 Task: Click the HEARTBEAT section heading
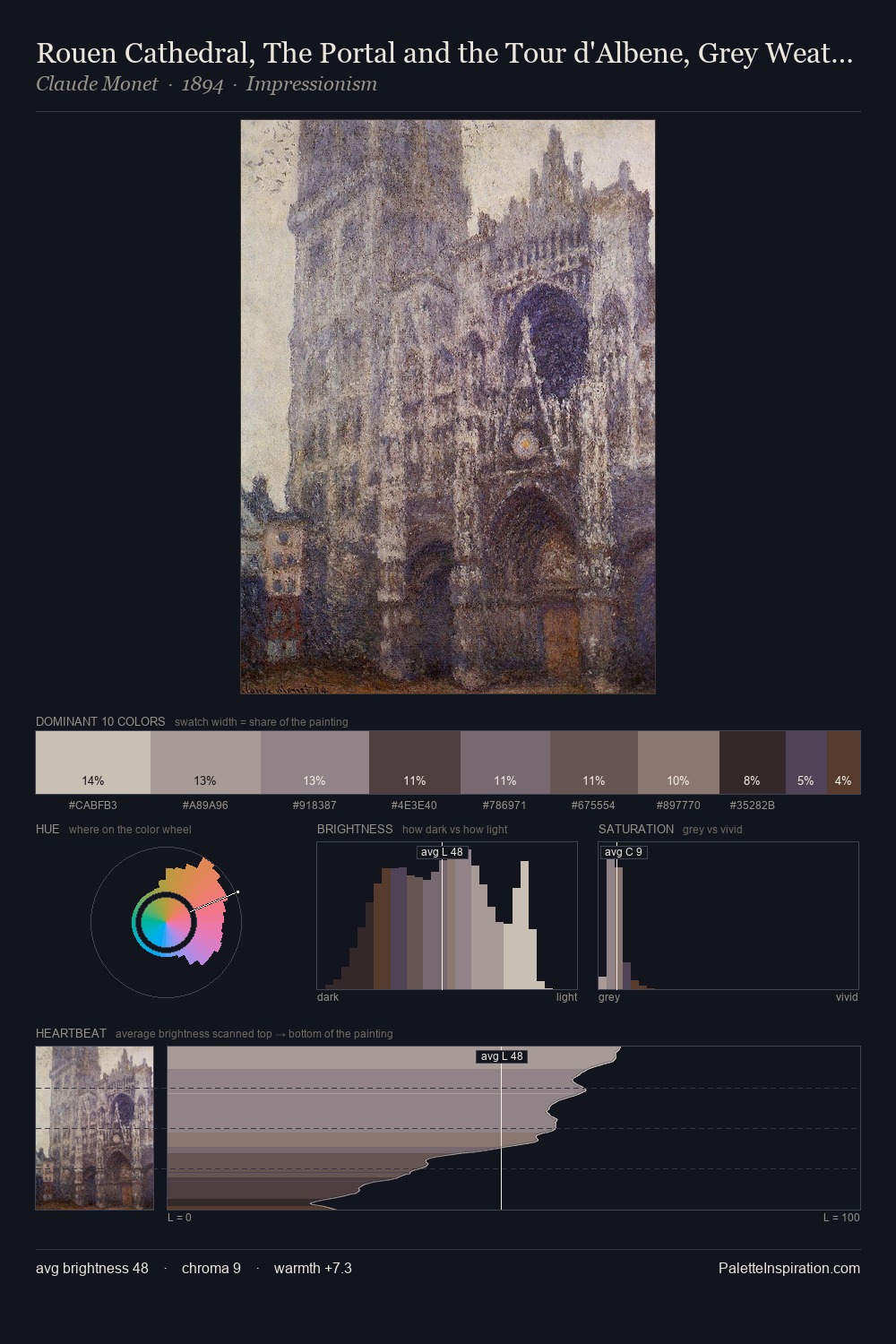click(71, 1033)
